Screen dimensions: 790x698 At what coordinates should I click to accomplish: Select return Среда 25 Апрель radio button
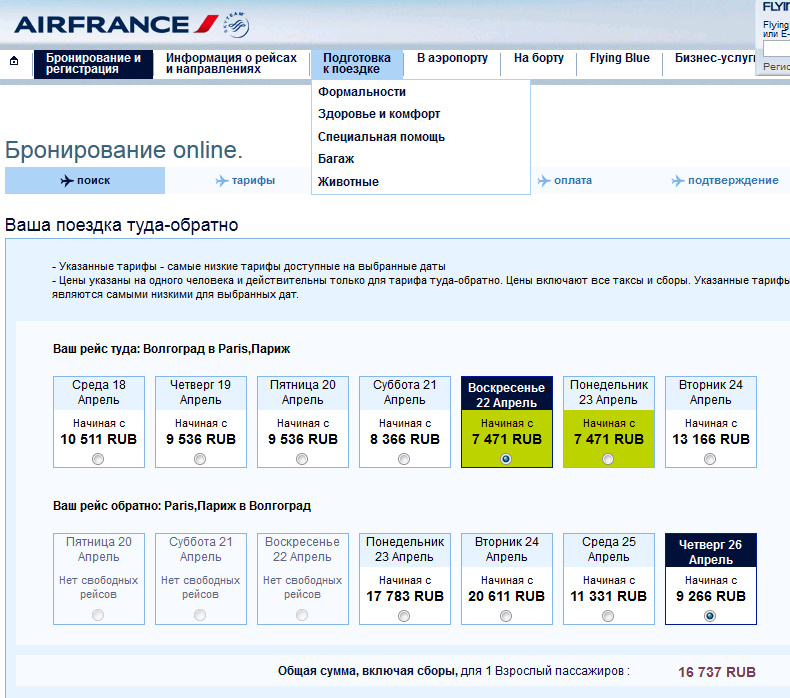point(608,616)
